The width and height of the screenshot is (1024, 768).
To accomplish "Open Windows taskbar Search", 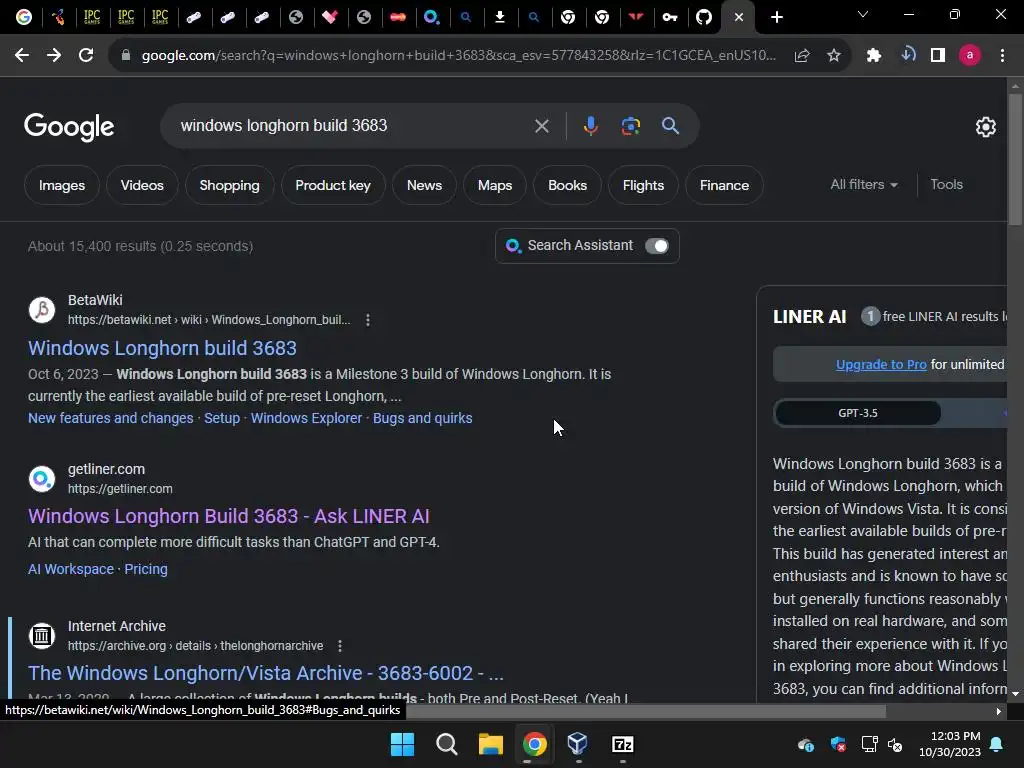I will click(x=447, y=744).
